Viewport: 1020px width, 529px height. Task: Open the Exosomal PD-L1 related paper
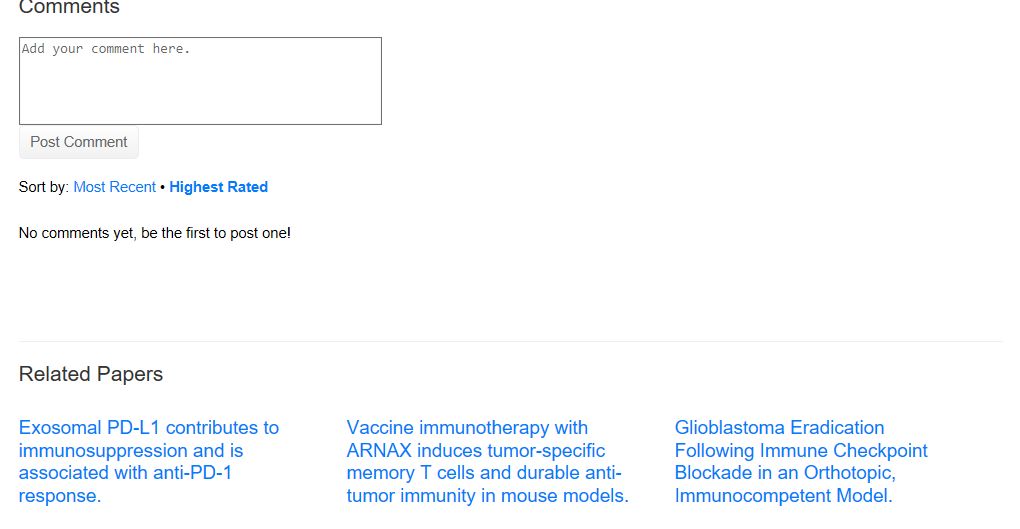coord(148,428)
